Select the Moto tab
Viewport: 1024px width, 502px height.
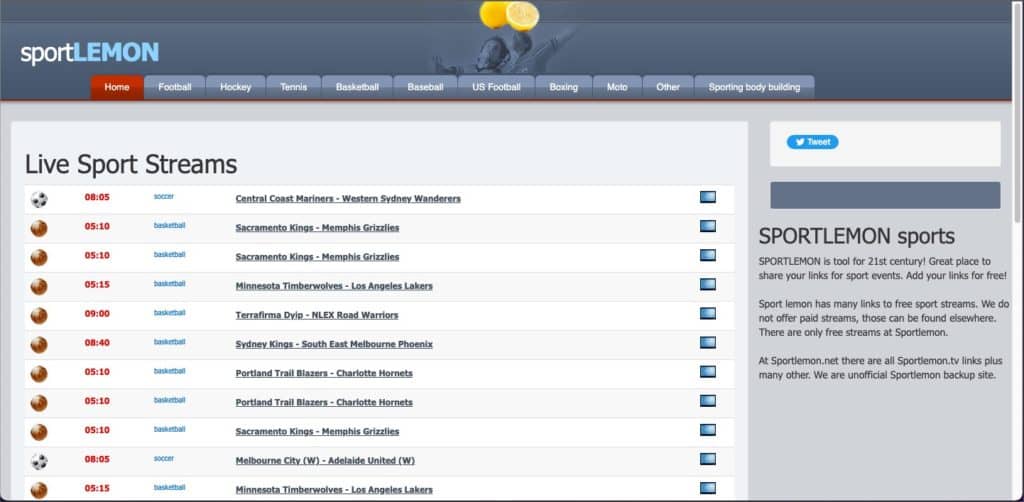click(x=617, y=87)
